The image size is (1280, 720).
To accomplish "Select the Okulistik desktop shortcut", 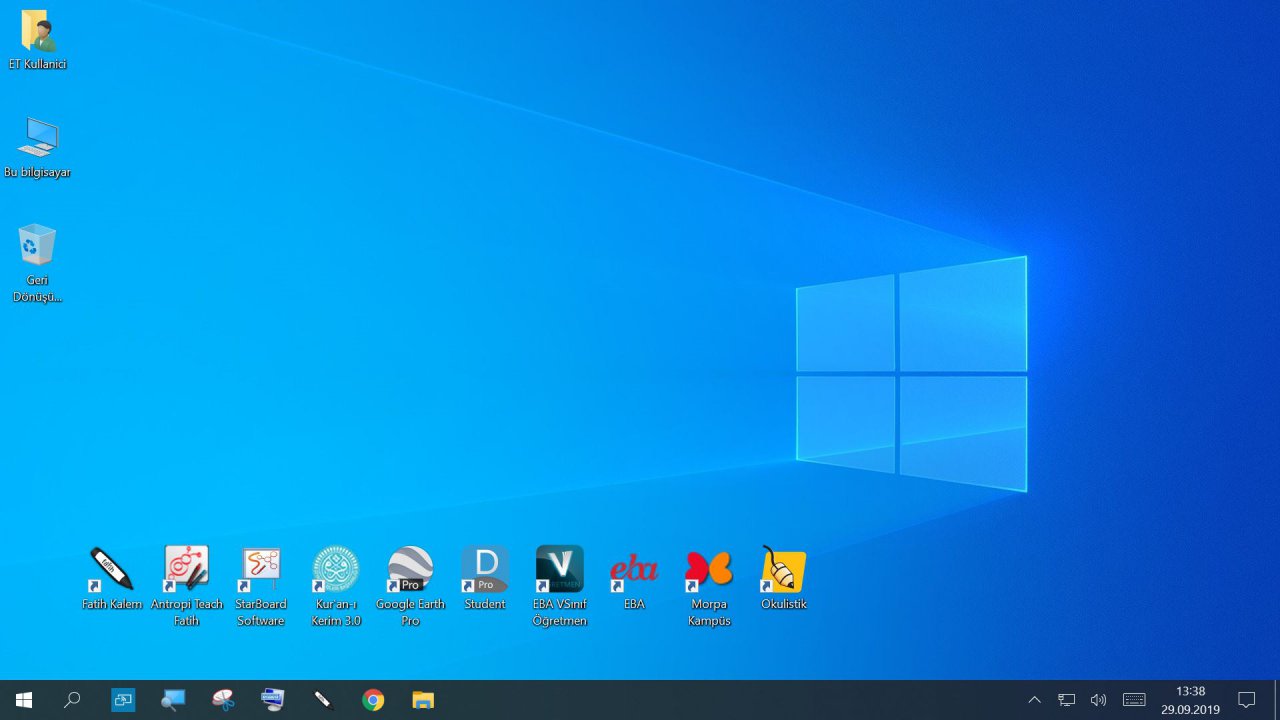I will coord(783,570).
